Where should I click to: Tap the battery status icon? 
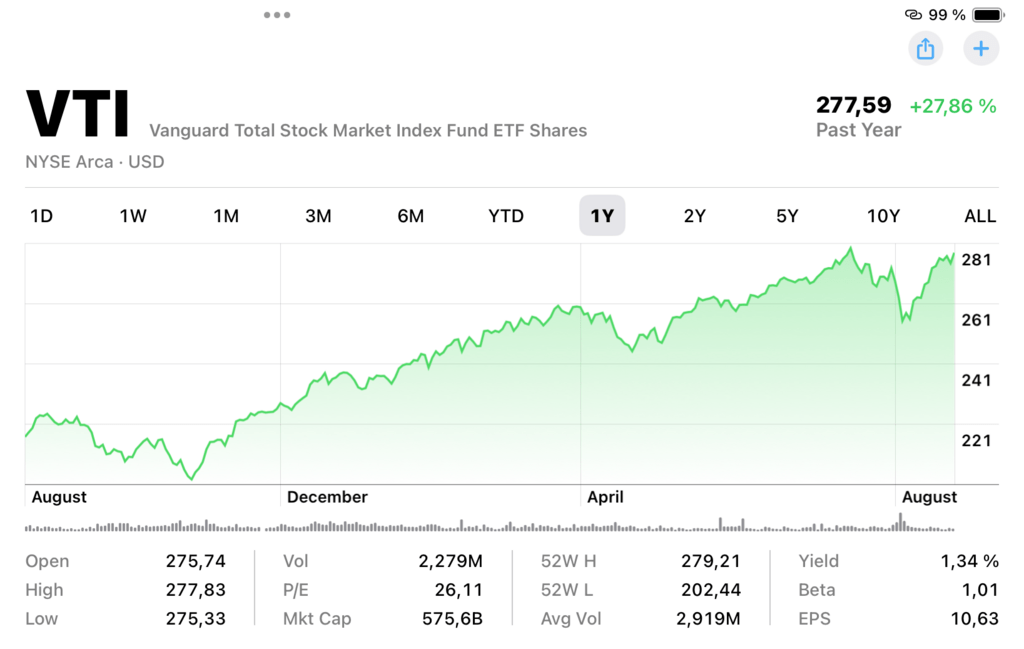point(987,15)
